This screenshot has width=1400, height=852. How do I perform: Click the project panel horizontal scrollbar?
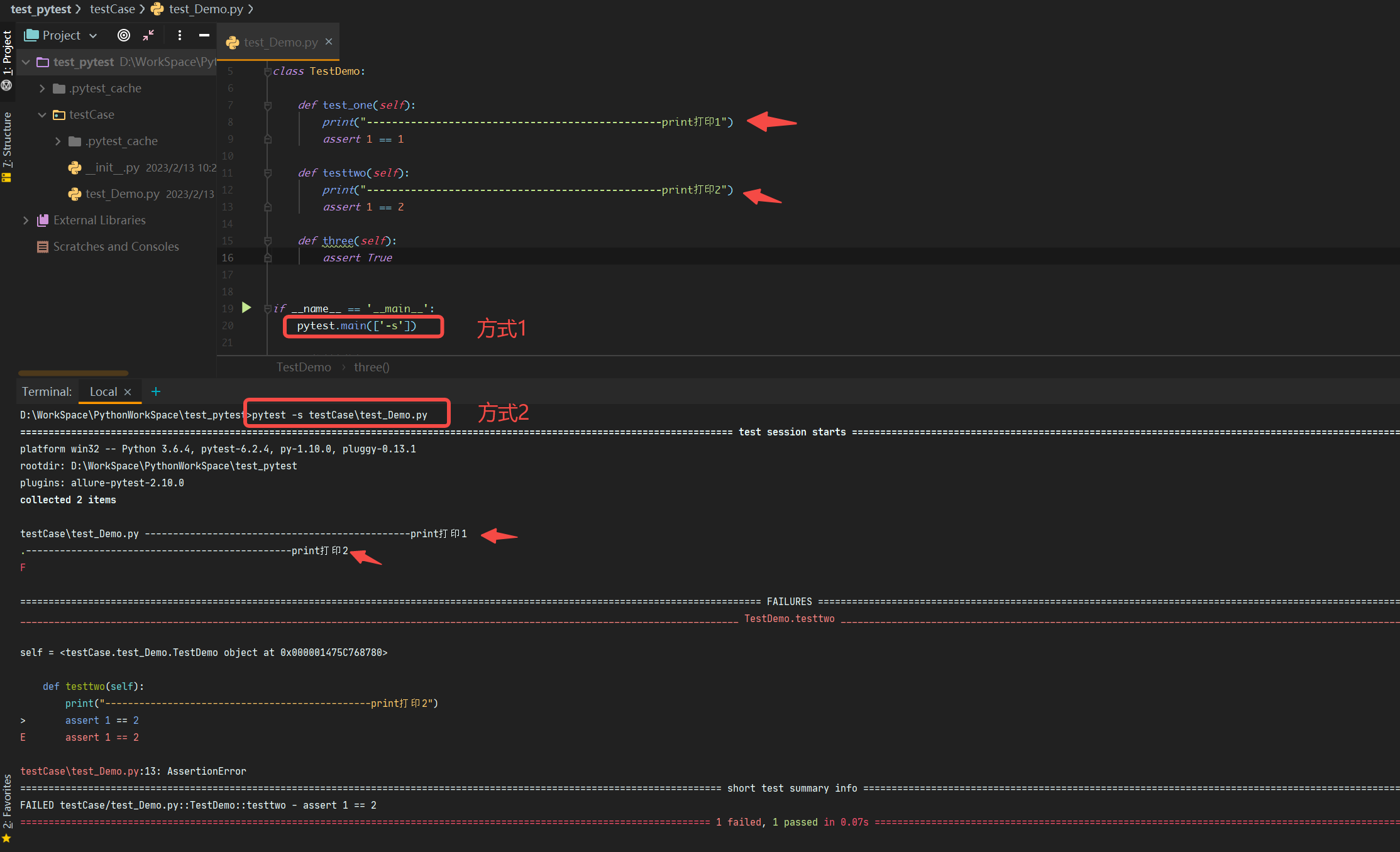(73, 373)
